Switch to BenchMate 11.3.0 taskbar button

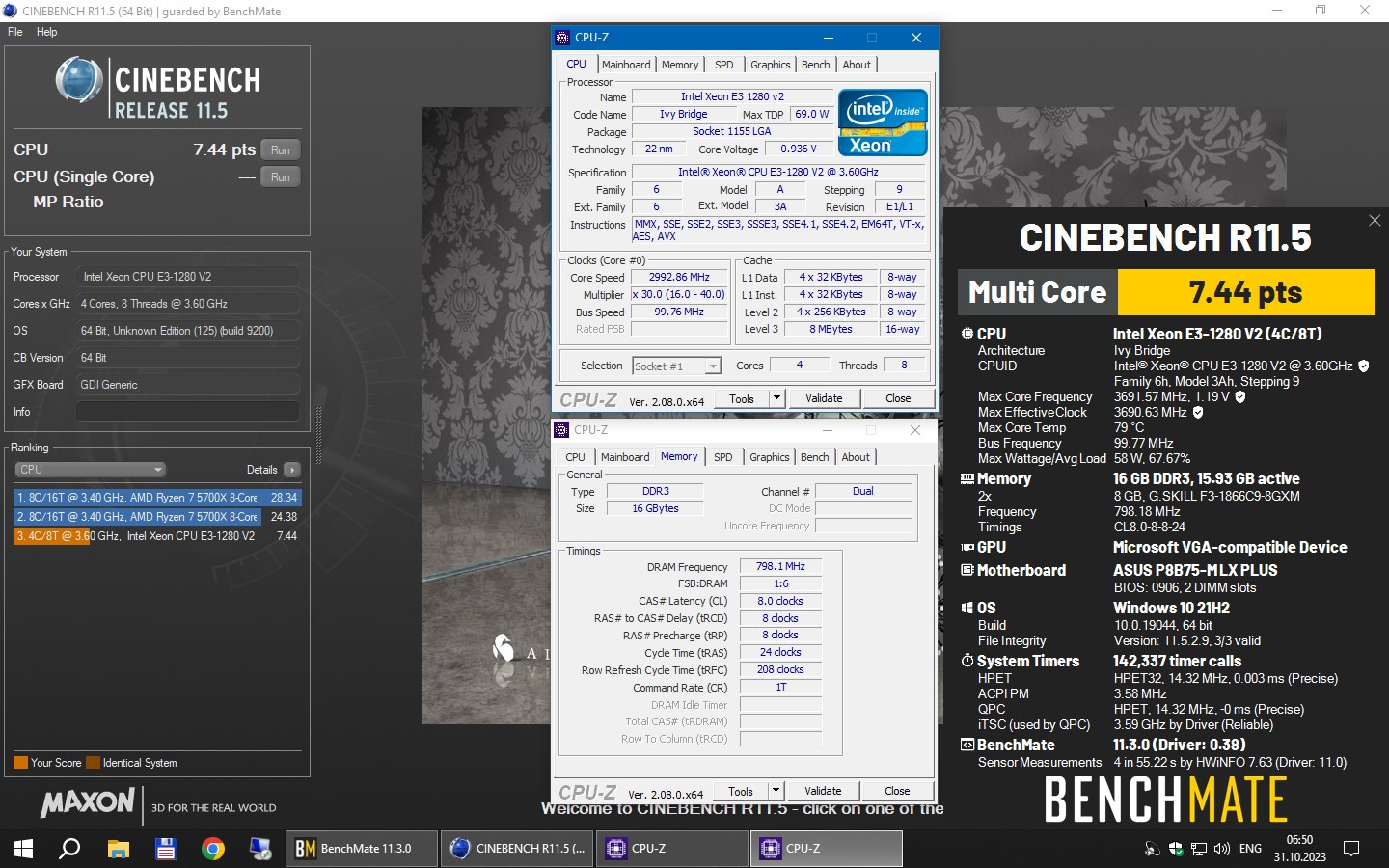coord(362,849)
